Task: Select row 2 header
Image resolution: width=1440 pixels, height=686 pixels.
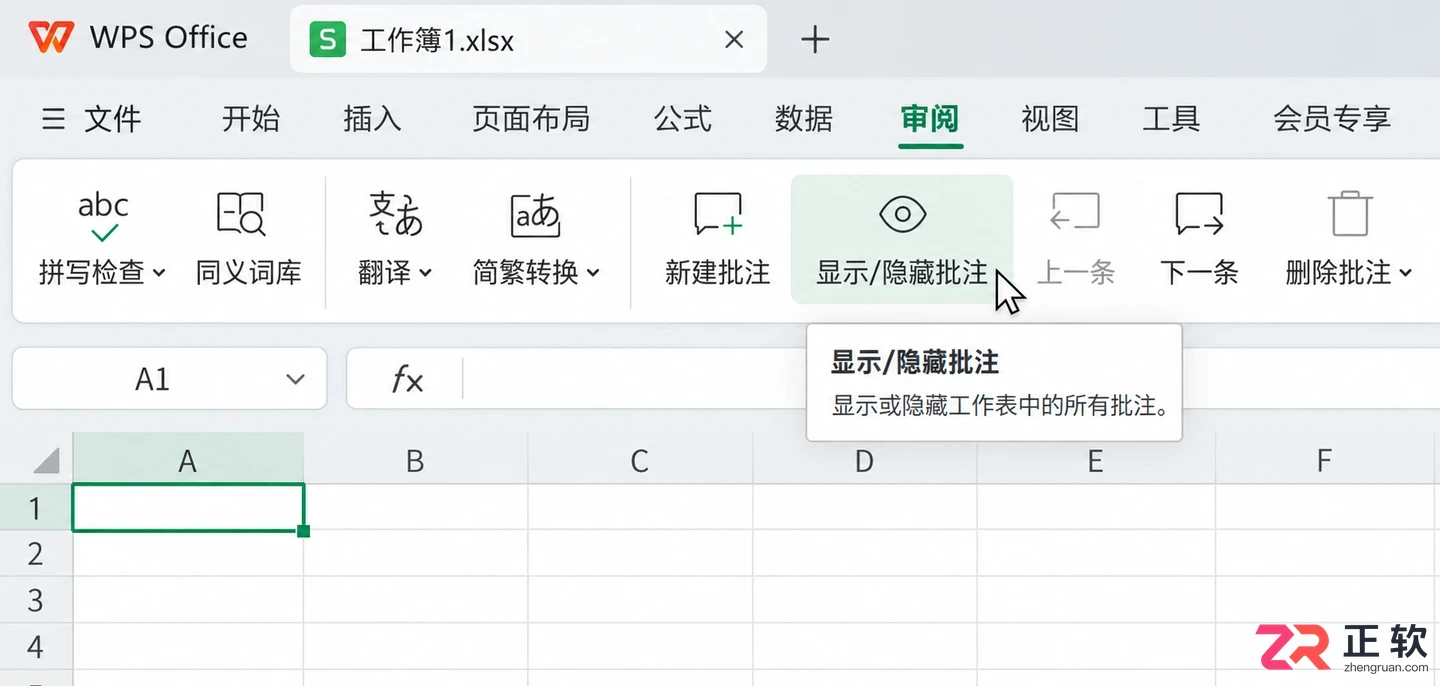Action: click(x=36, y=553)
